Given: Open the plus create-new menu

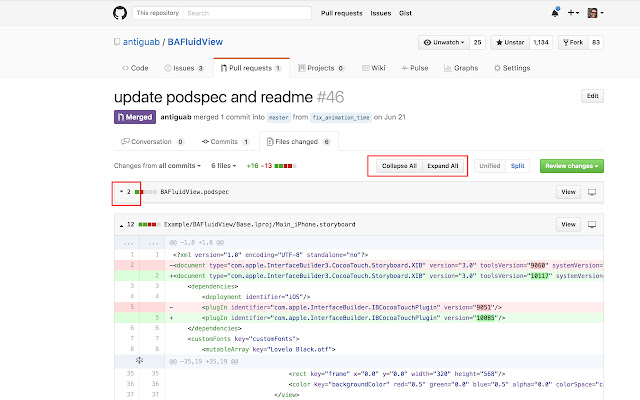Looking at the screenshot, I should pyautogui.click(x=573, y=13).
